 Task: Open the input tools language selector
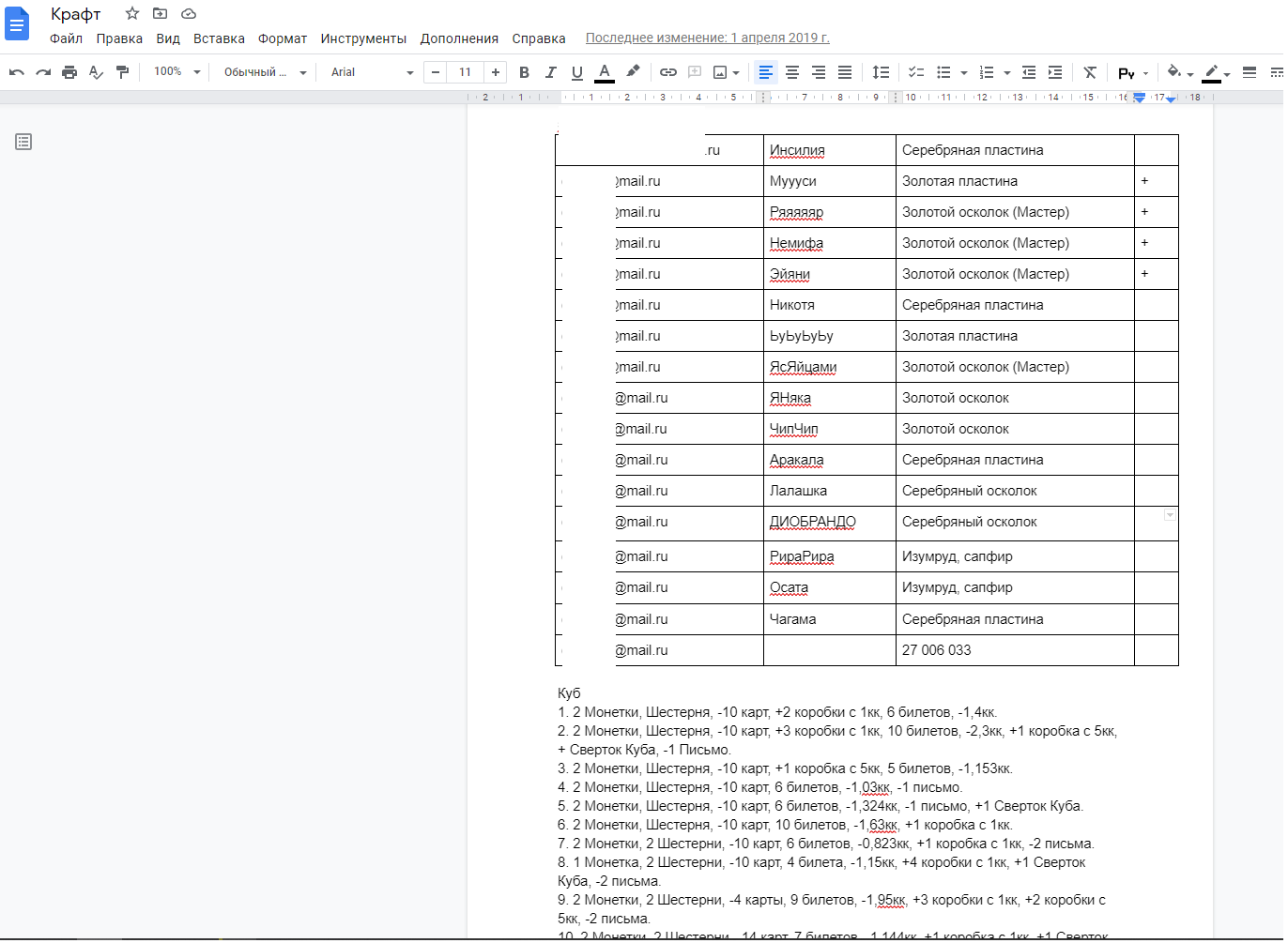(1126, 72)
